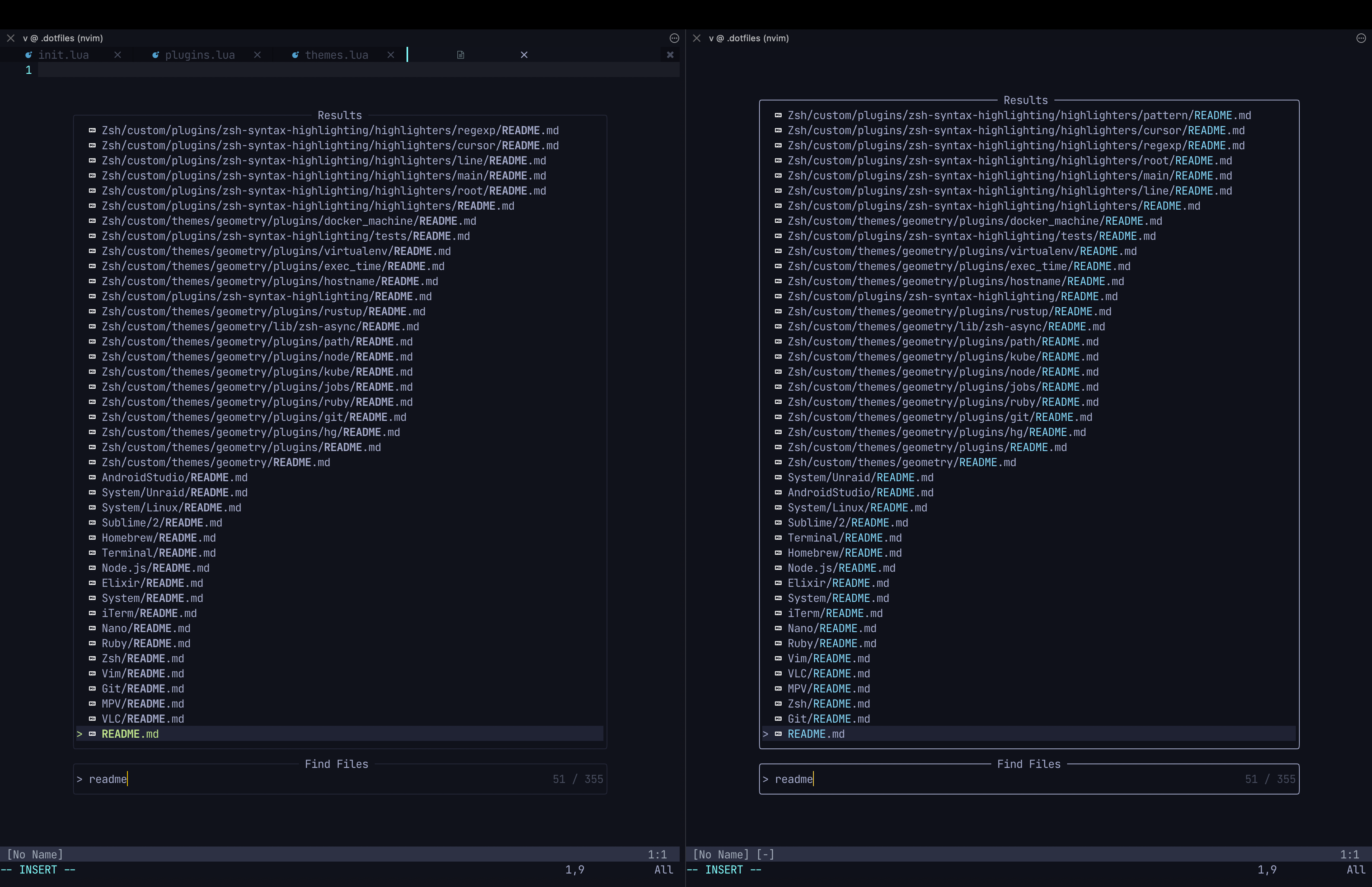Select docker_machine/README.md in the left pane
The image size is (1372, 887).
(x=289, y=221)
